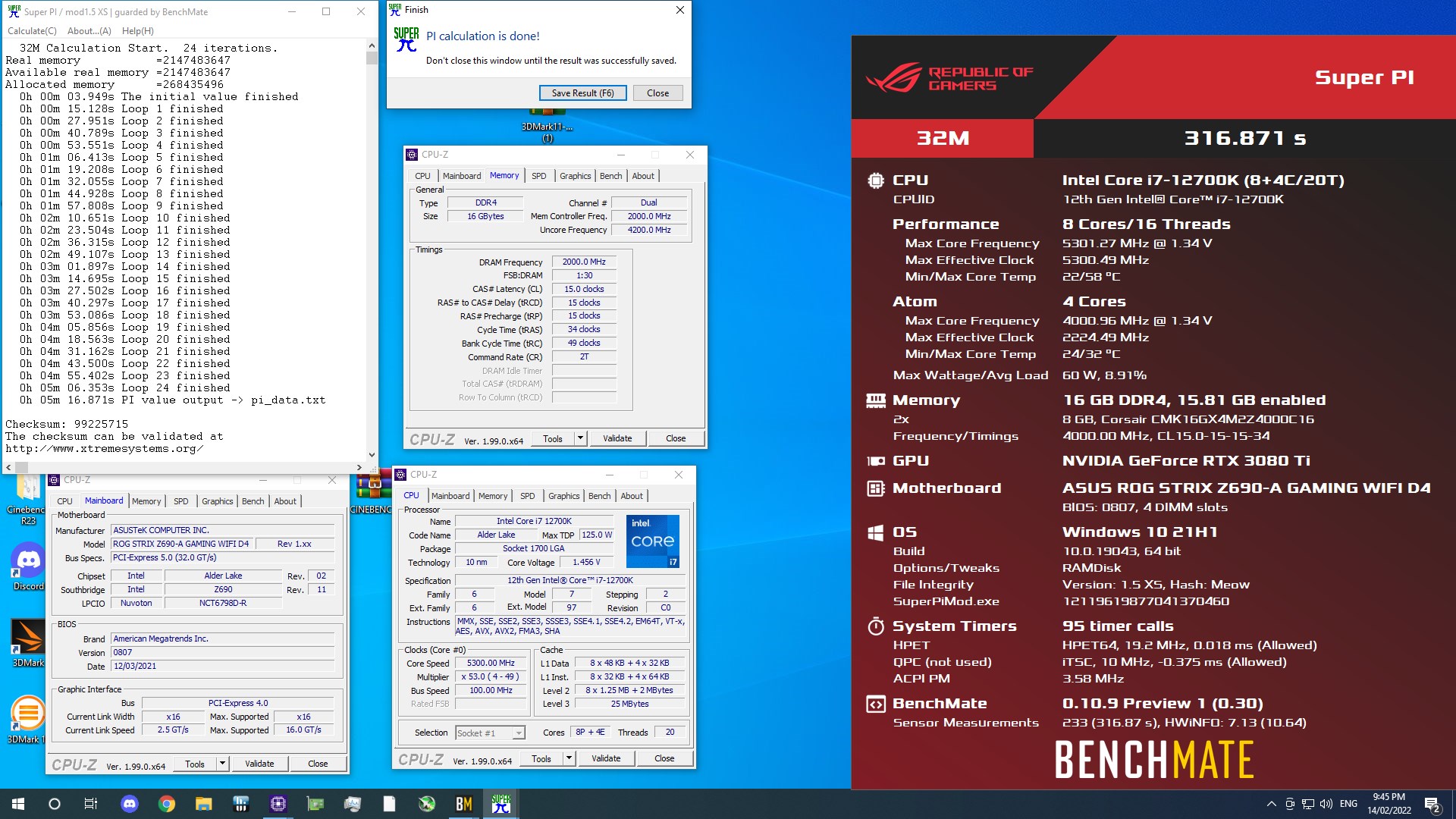The image size is (1456, 819).
Task: Open Cinebench R23 desktop shortcut
Action: 28,500
